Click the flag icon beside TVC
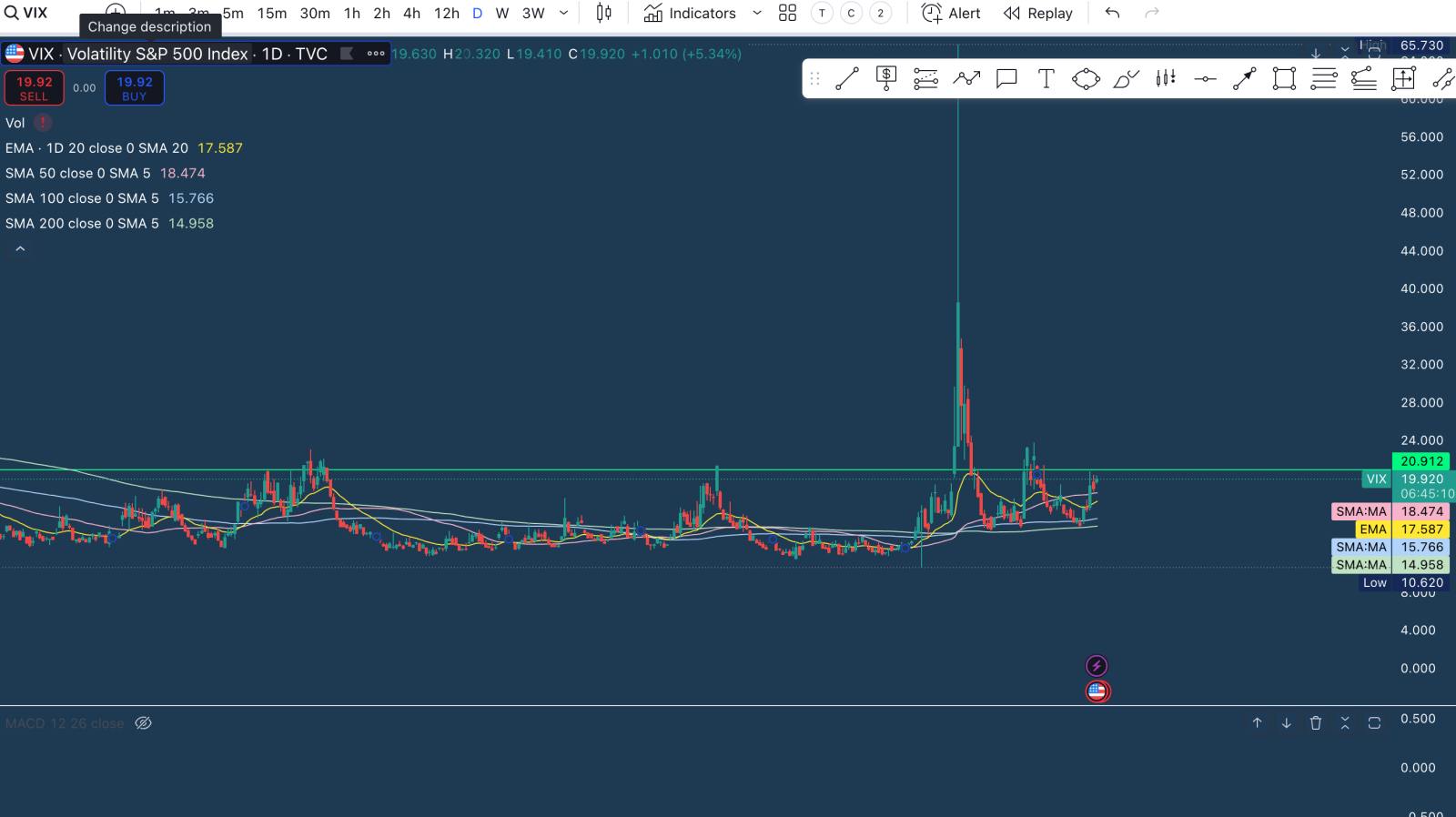 (x=347, y=54)
